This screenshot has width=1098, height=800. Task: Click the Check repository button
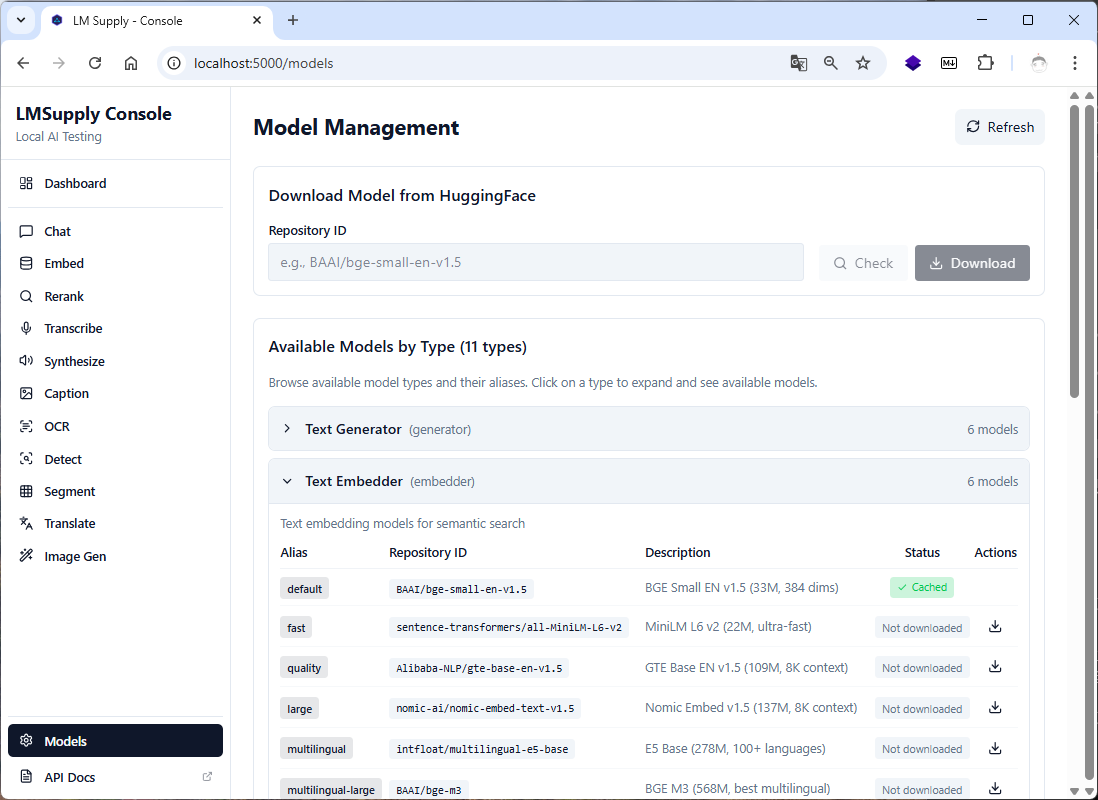[x=863, y=263]
